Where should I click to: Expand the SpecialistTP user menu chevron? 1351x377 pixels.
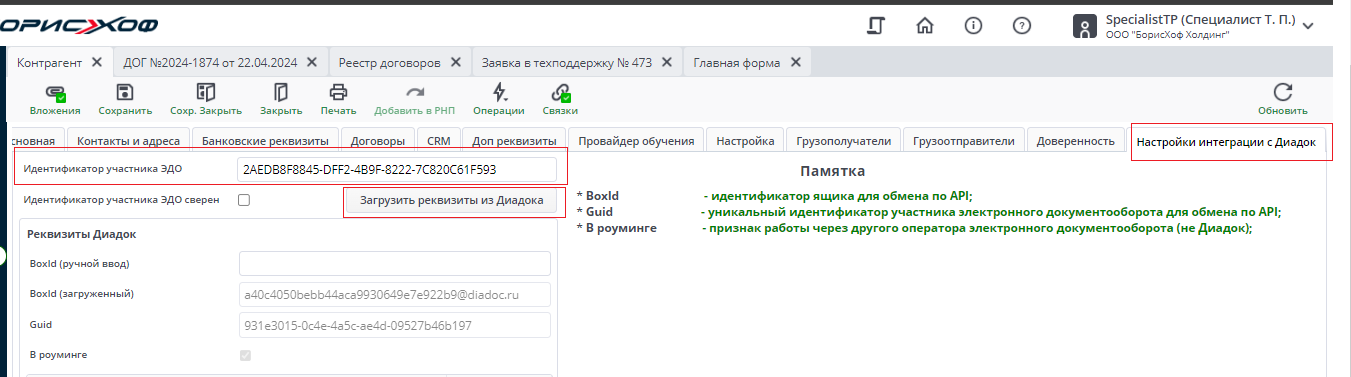1308,26
